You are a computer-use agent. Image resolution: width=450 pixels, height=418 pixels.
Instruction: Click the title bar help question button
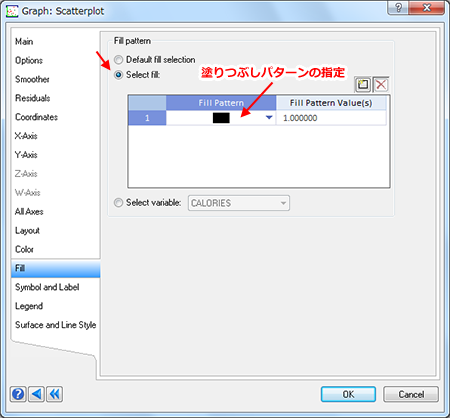(x=398, y=7)
